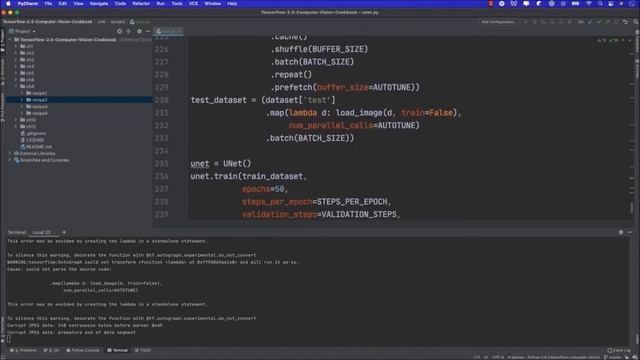Expand the ch1 folder
Viewport: 640px width, 360px height.
(x=16, y=47)
